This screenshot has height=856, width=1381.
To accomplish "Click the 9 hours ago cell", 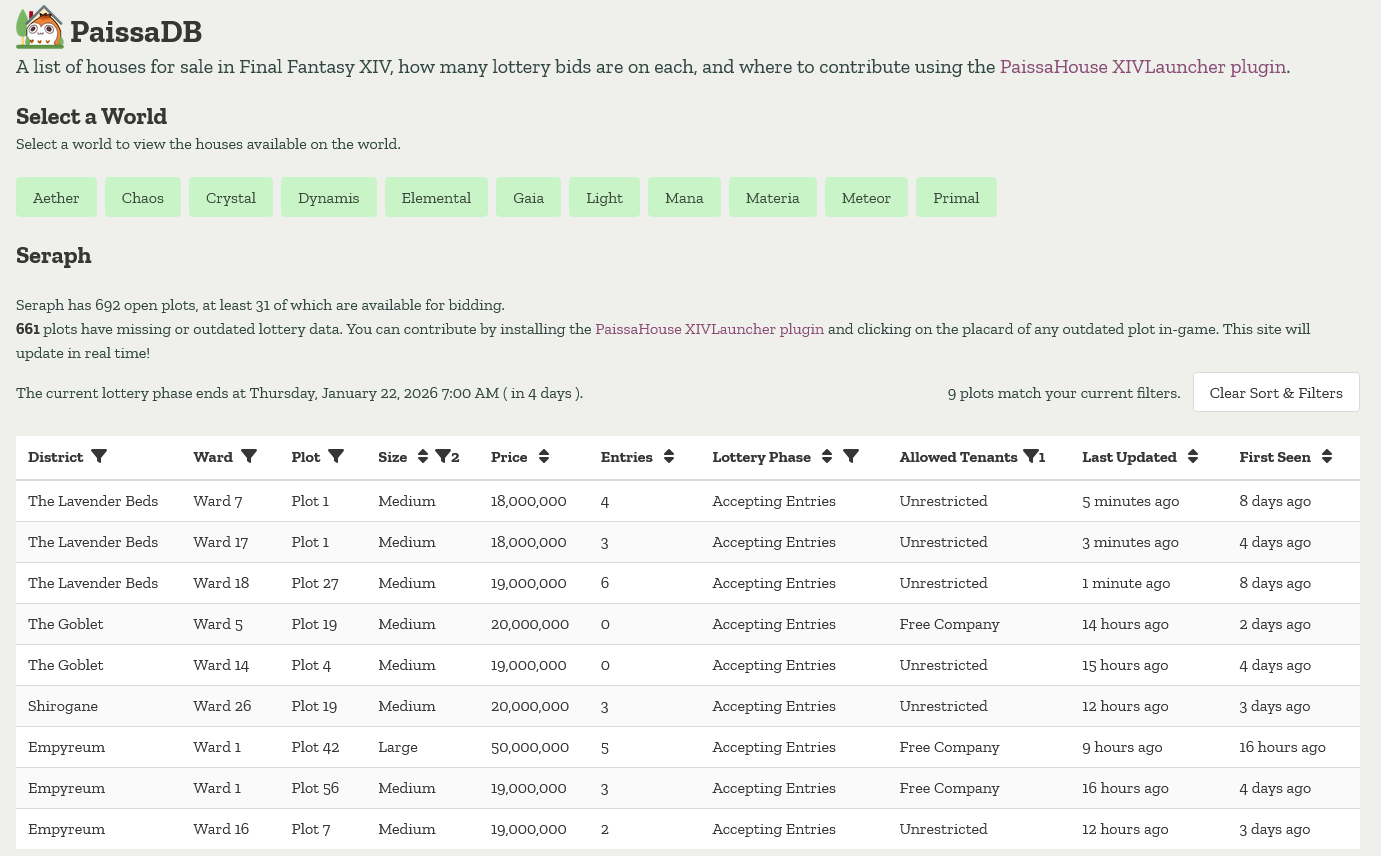I will pyautogui.click(x=1122, y=747).
